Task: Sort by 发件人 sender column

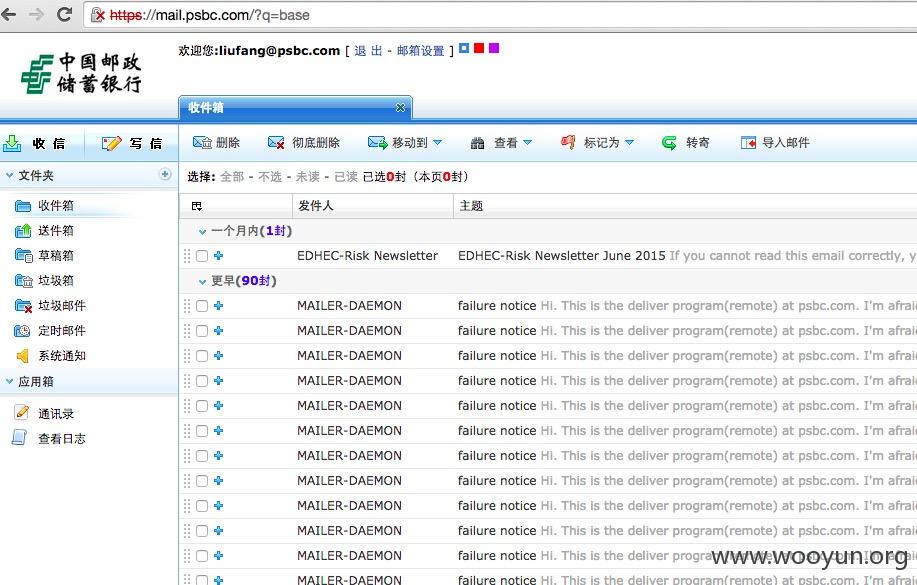Action: click(x=316, y=206)
